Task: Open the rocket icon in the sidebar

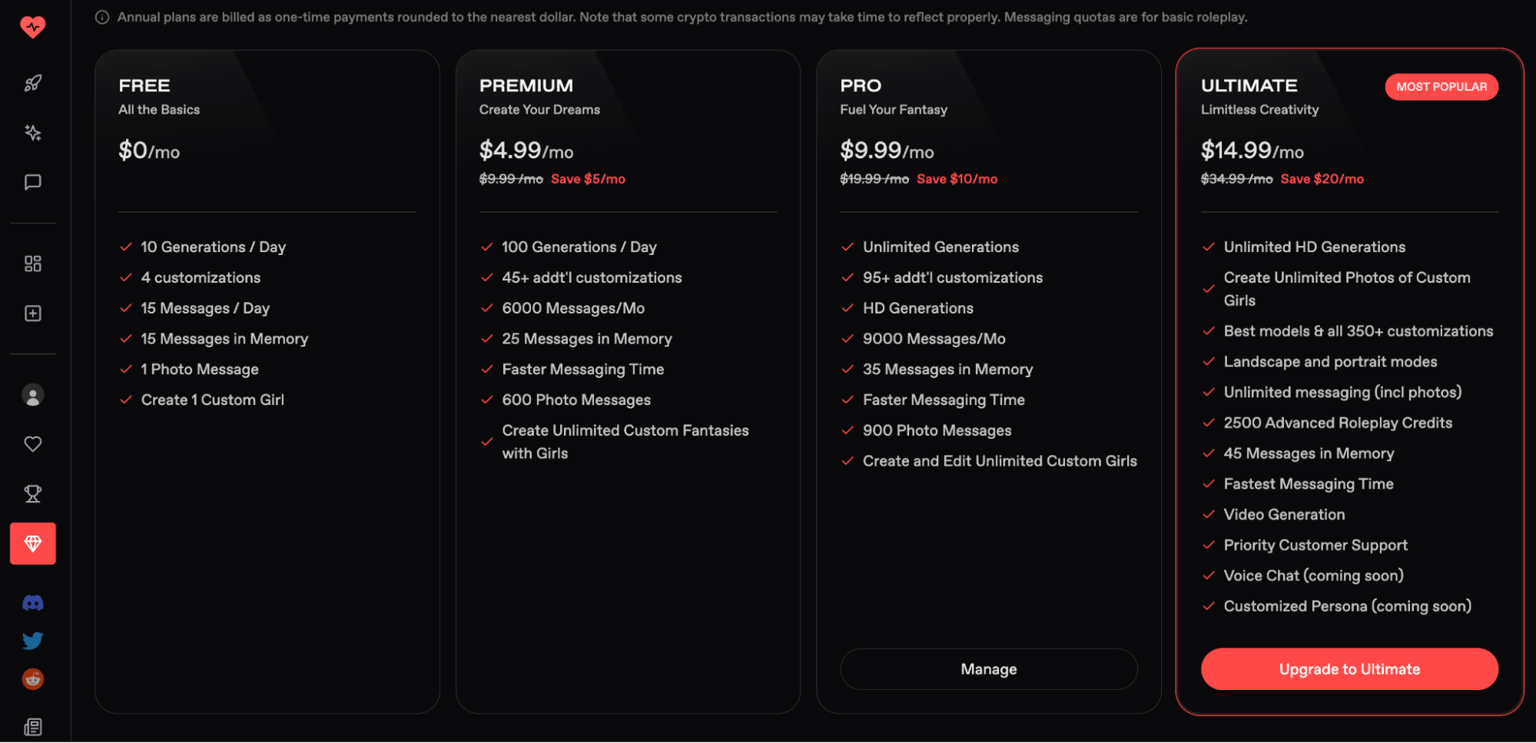Action: click(x=33, y=83)
